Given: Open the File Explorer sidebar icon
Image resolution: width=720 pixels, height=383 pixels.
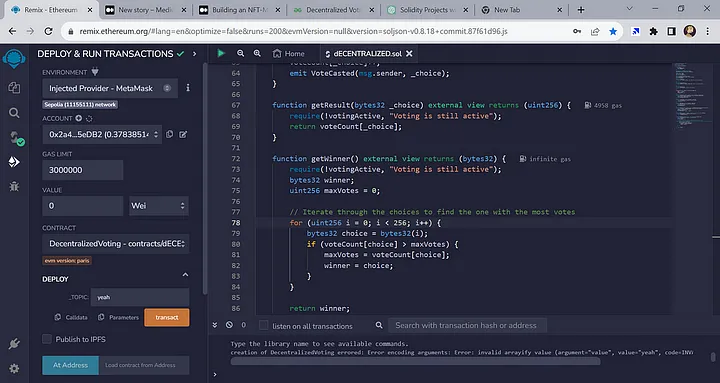Looking at the screenshot, I should coord(14,88).
